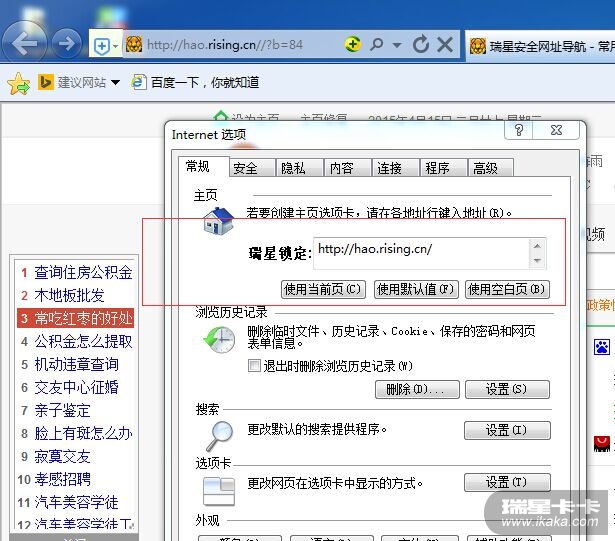
Task: Open browsing history 设置(S) button
Action: pyautogui.click(x=507, y=389)
